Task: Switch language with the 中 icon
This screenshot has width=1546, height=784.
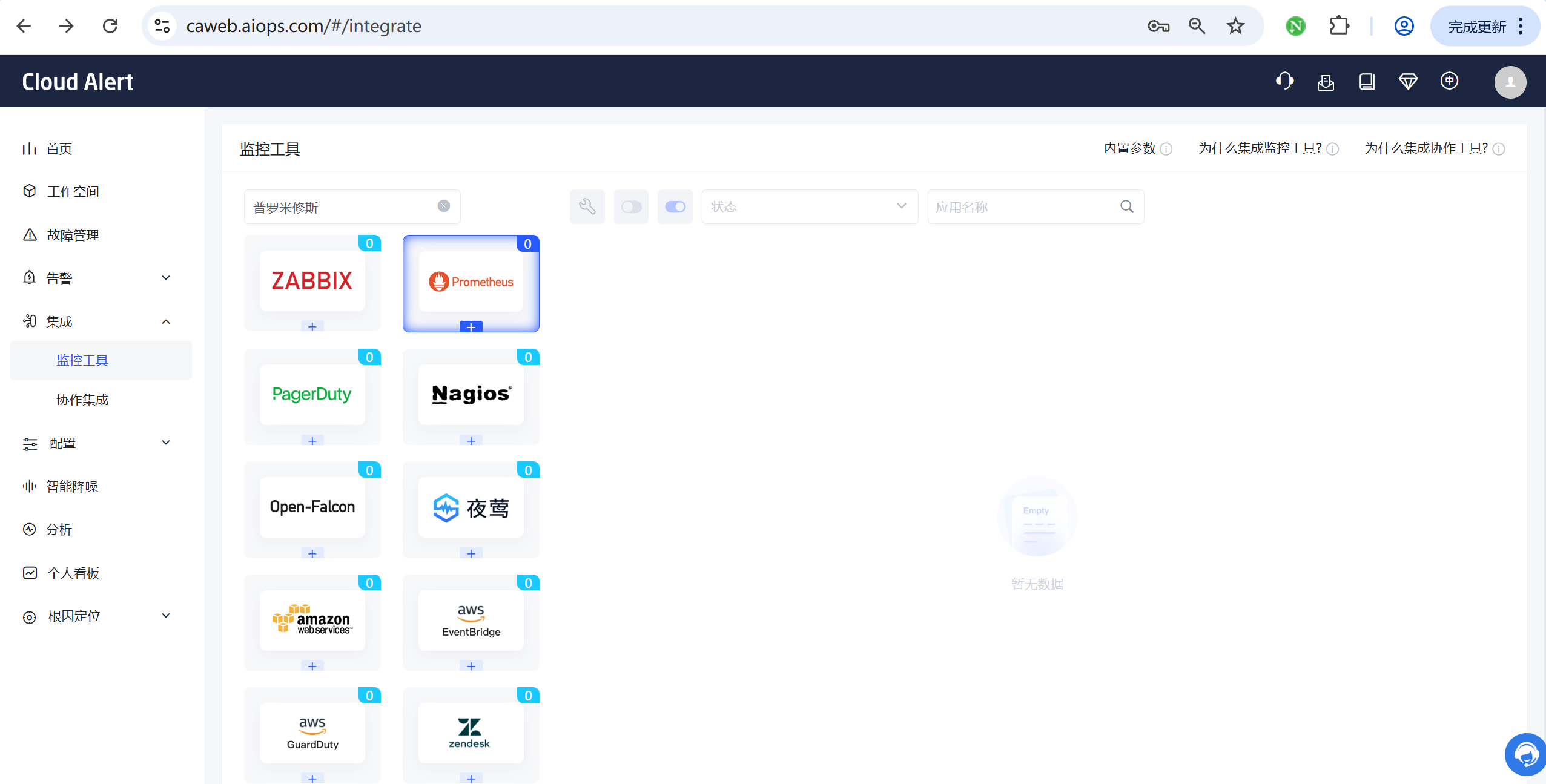Action: click(x=1449, y=81)
